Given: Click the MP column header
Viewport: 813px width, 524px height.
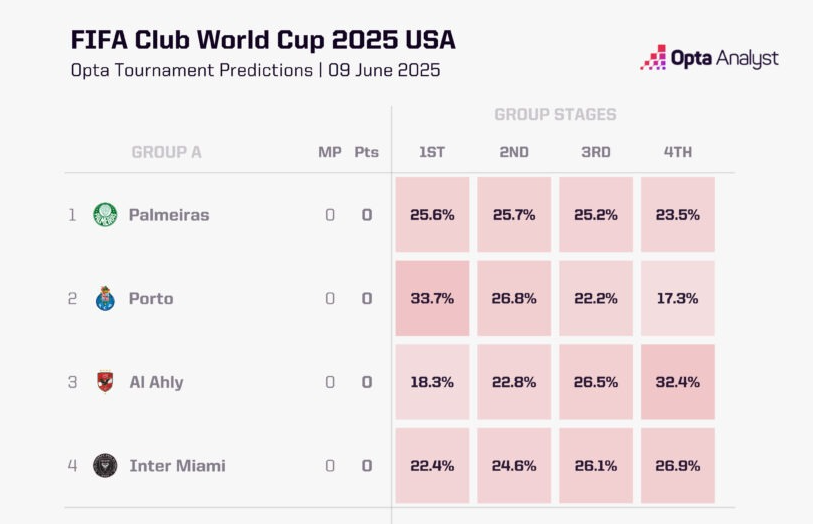Looking at the screenshot, I should tap(329, 152).
